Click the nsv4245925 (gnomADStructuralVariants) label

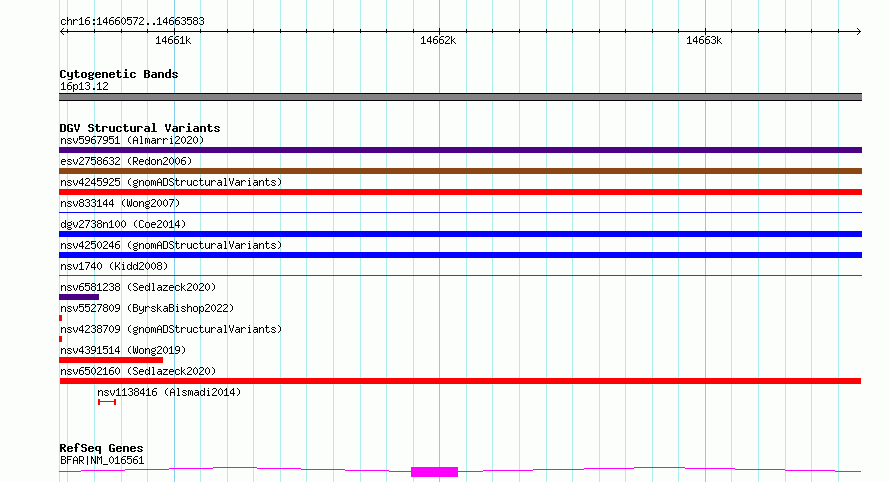171,182
